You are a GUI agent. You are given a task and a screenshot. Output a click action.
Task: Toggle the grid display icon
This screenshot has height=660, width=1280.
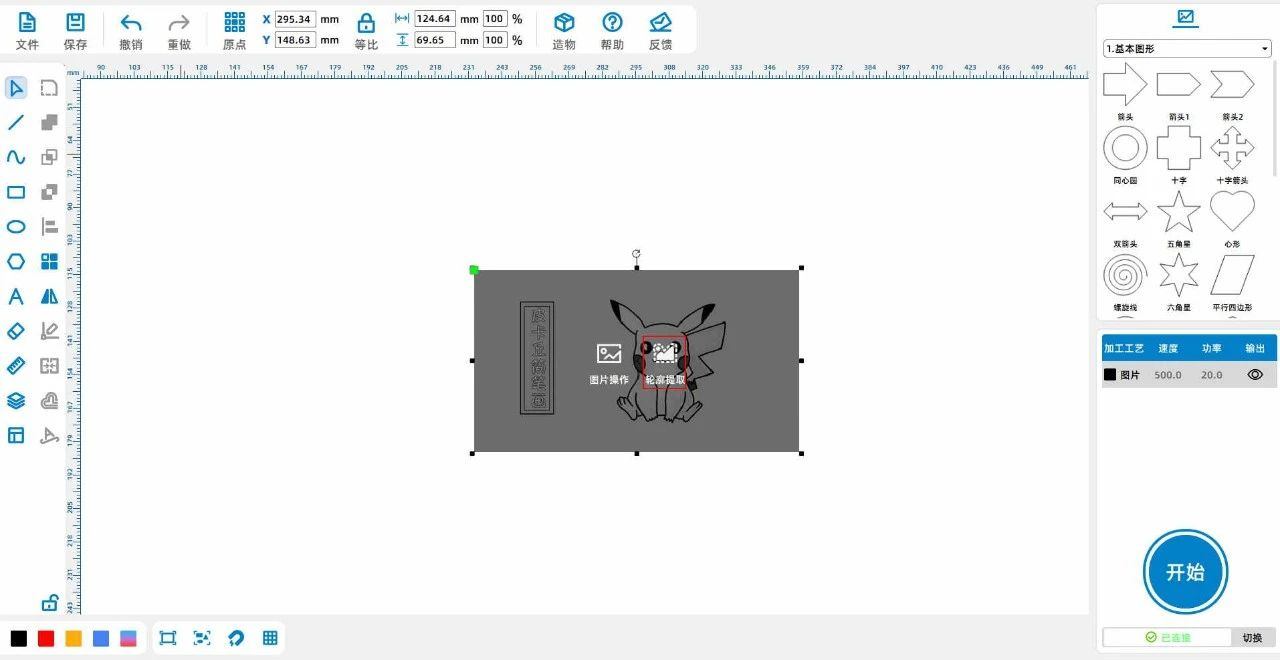click(270, 638)
